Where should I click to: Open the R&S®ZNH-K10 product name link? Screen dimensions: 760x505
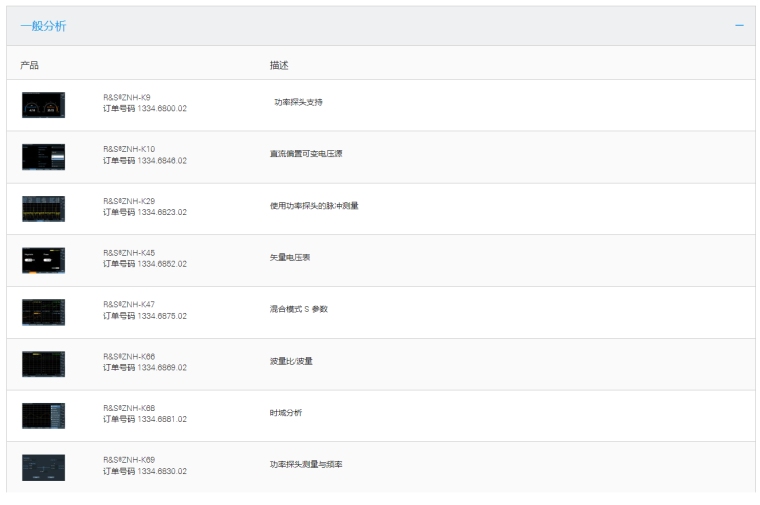pyautogui.click(x=129, y=149)
